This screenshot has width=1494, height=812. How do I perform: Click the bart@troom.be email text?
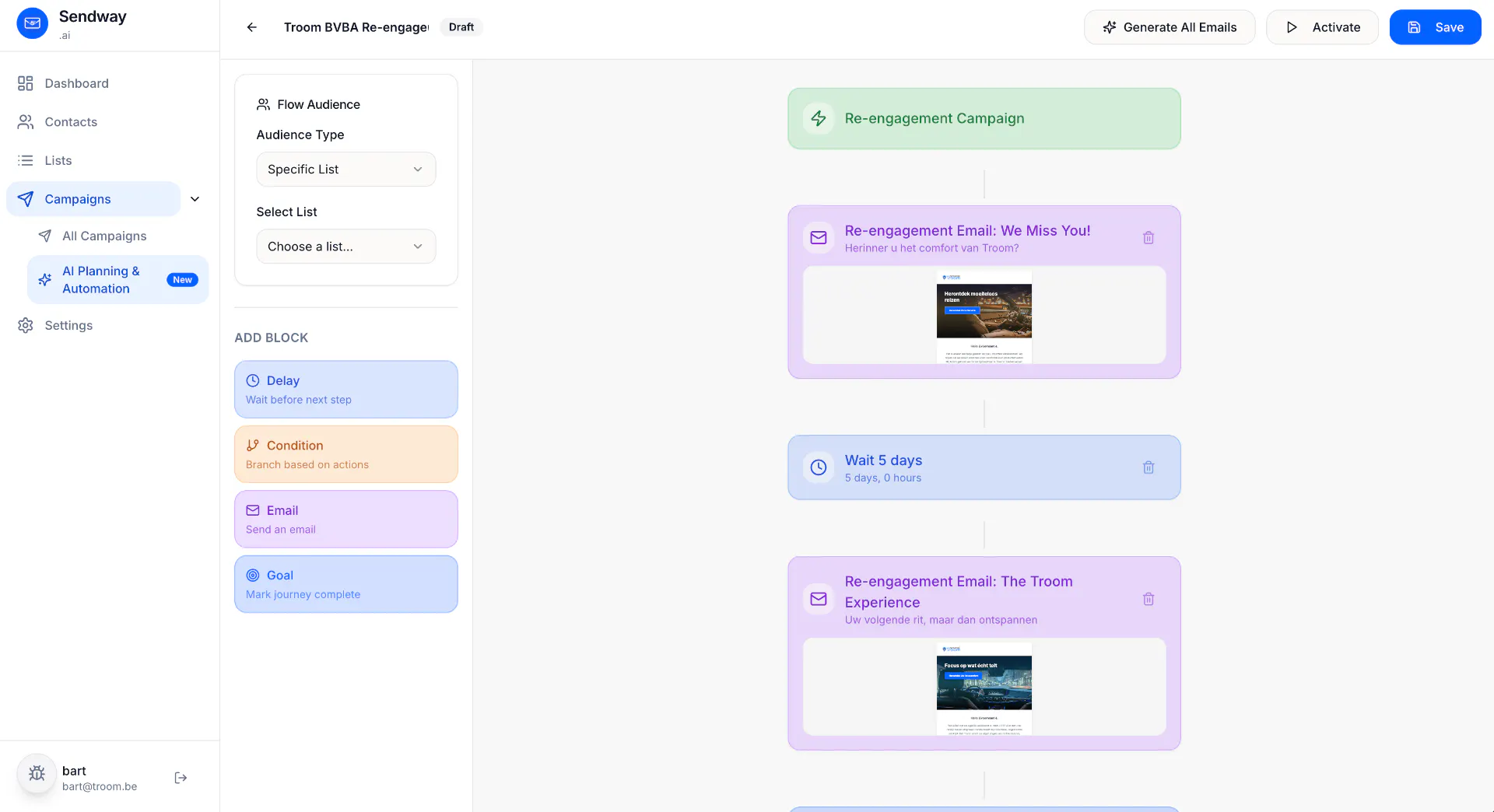pos(100,786)
